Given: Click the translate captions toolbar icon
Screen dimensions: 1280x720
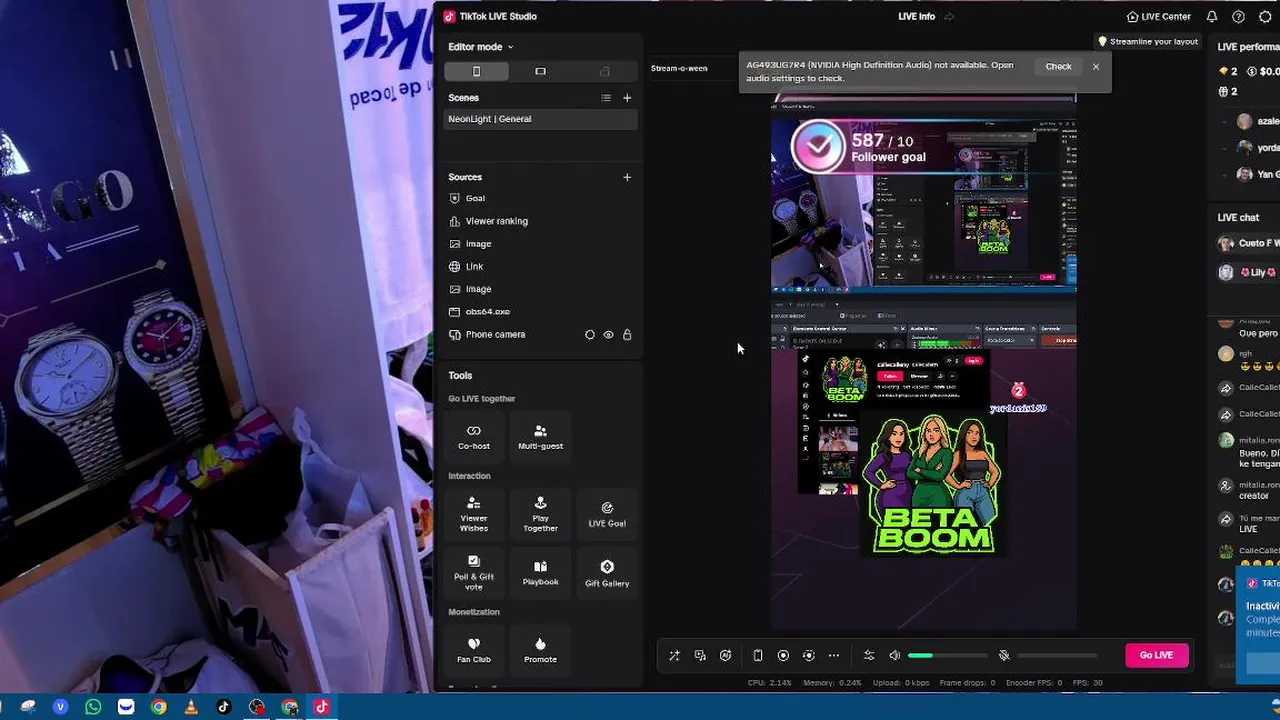Looking at the screenshot, I should 700,656.
